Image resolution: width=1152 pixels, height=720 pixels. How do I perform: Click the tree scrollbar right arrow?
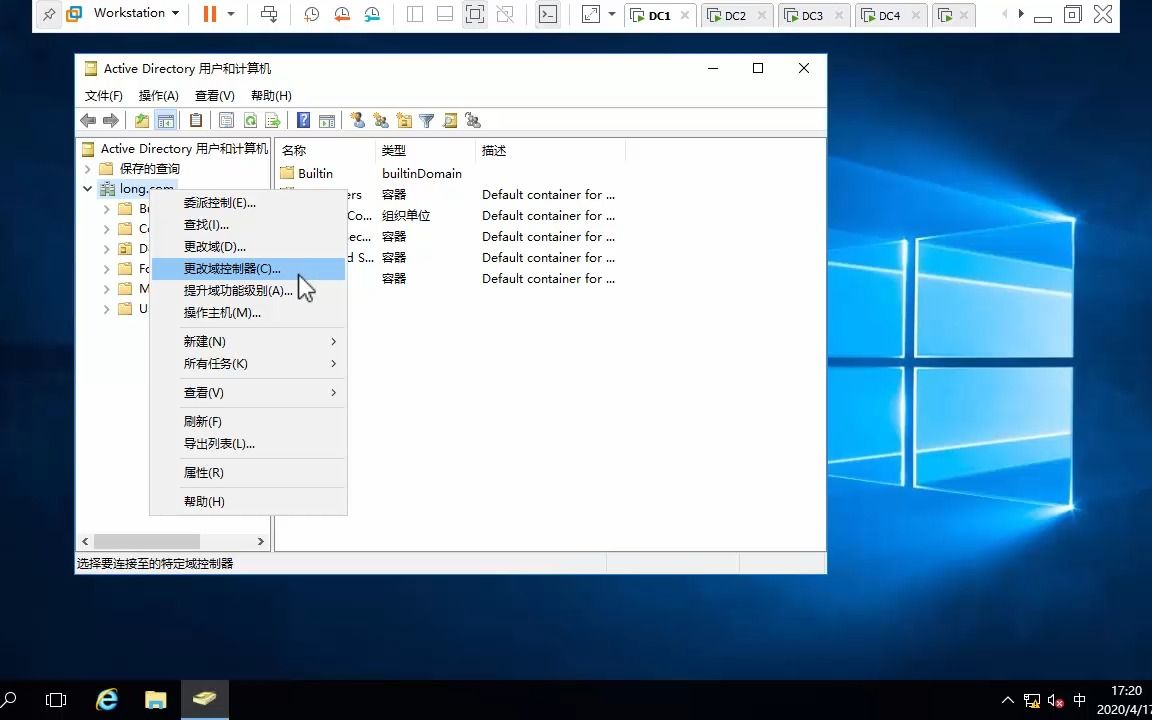[x=261, y=541]
